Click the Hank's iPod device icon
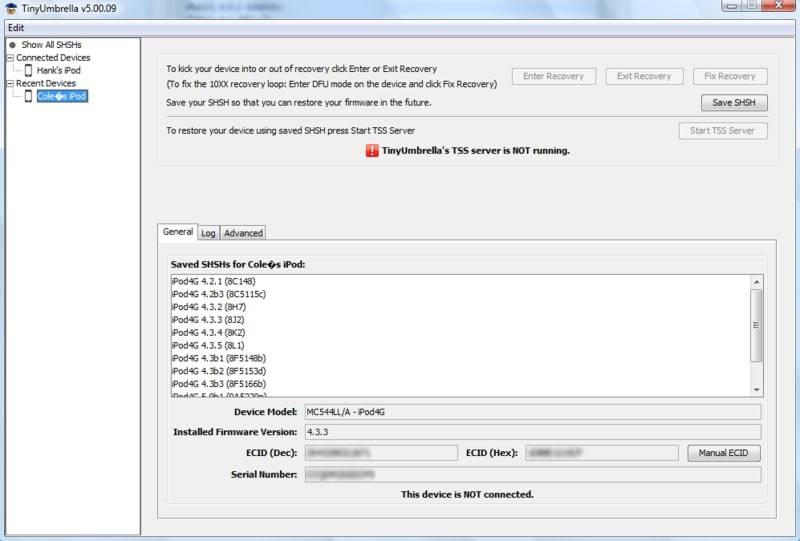The width and height of the screenshot is (800, 541). pyautogui.click(x=28, y=71)
